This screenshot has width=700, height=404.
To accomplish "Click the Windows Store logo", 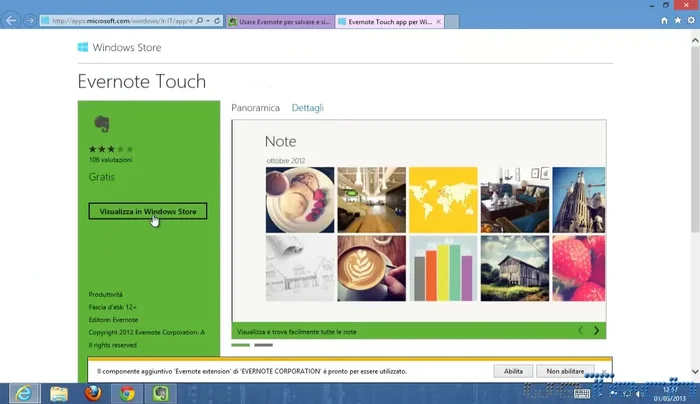I will (x=83, y=47).
